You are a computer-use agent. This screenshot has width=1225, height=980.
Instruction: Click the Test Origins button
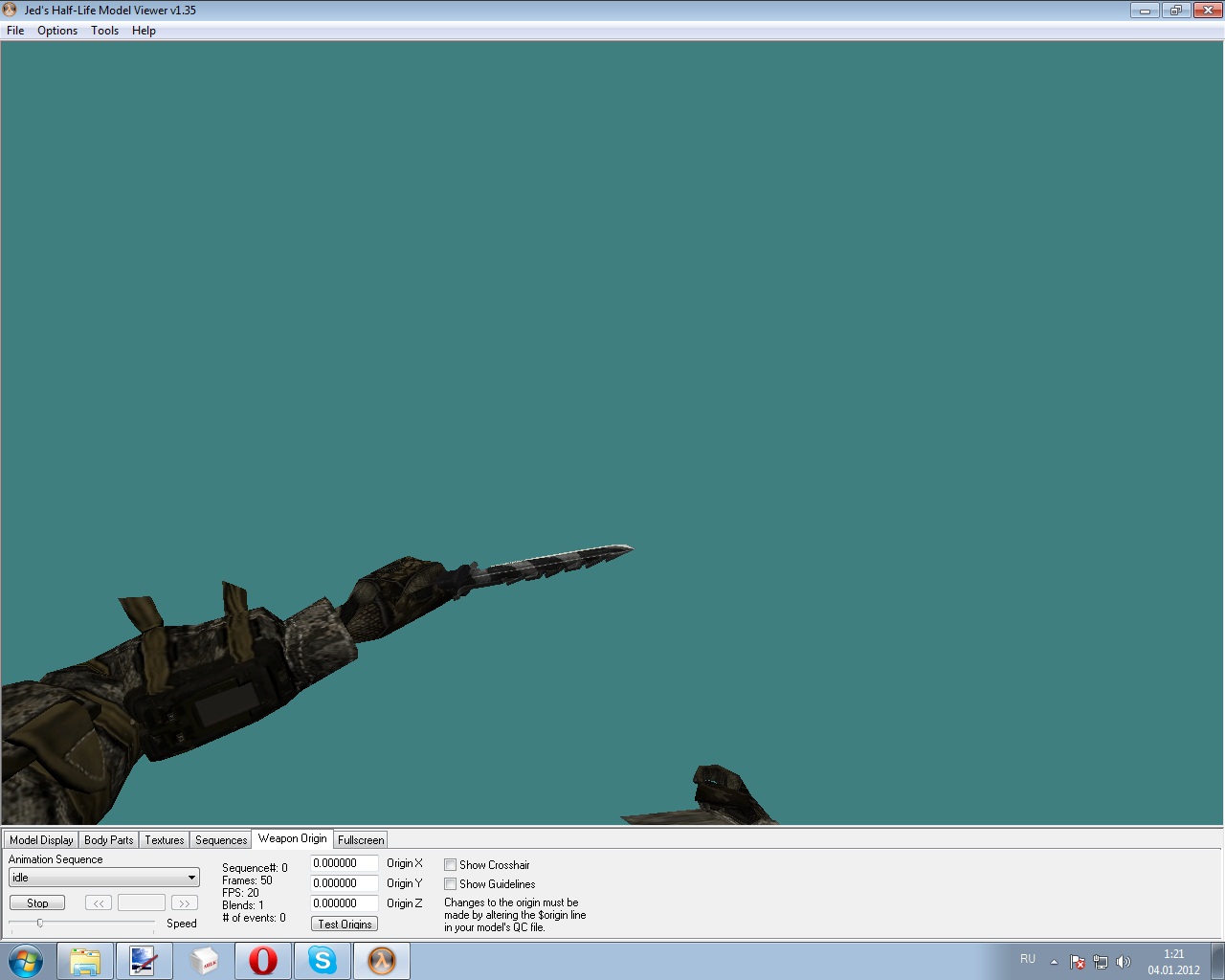(345, 924)
